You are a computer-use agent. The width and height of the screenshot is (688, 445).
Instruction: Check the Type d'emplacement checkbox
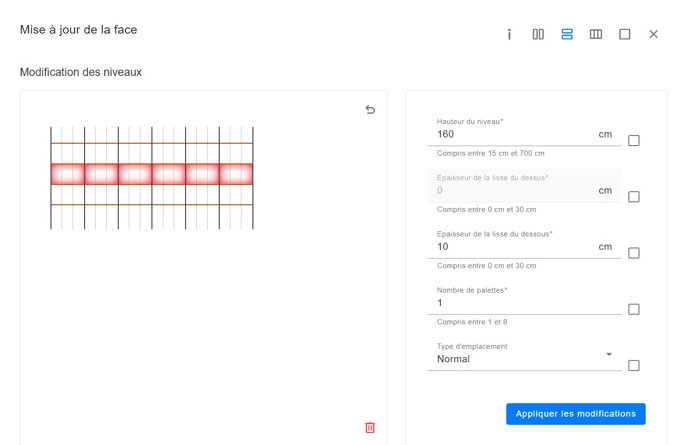[634, 365]
